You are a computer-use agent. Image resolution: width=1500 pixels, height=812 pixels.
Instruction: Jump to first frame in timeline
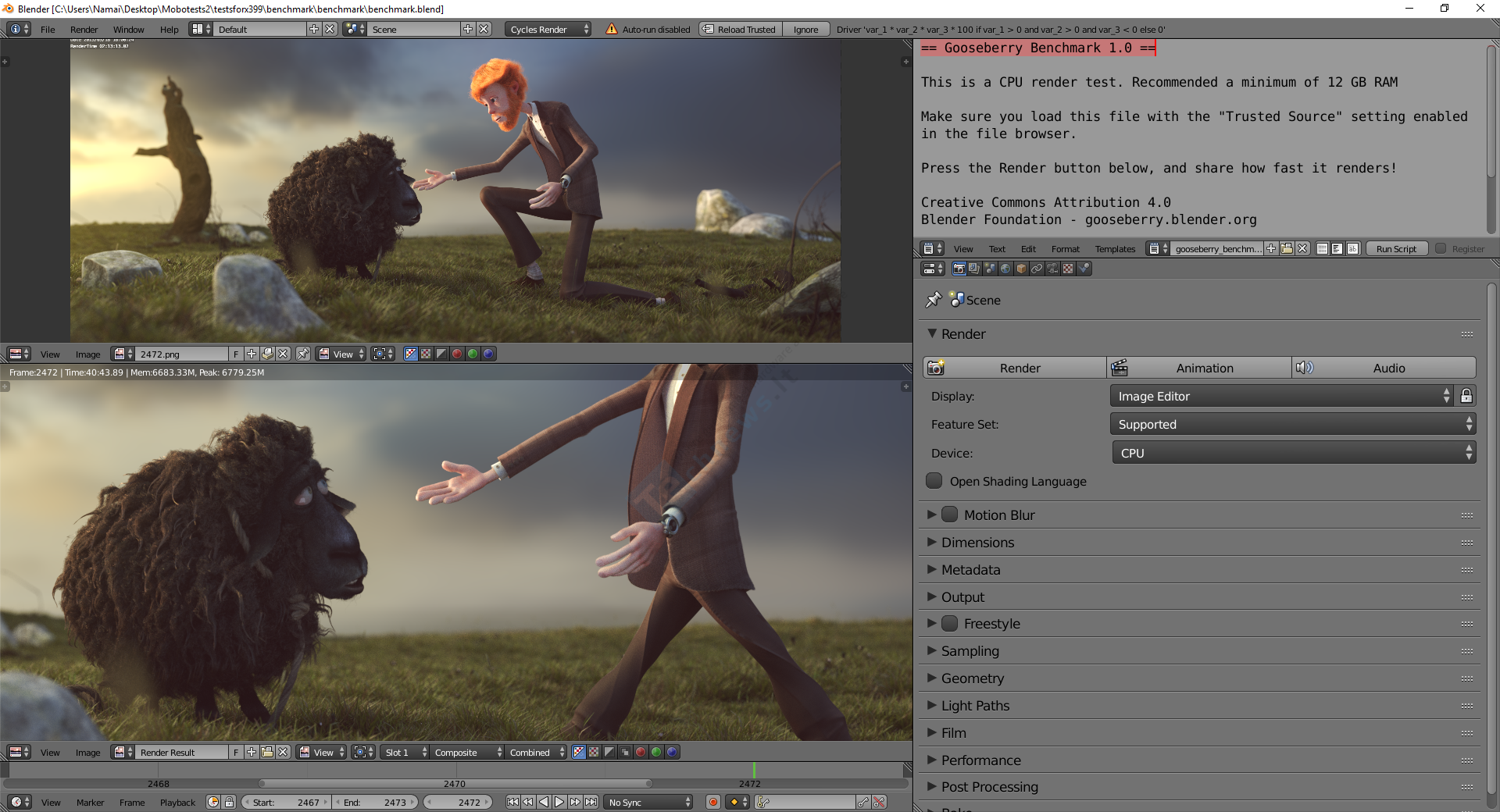pyautogui.click(x=512, y=802)
